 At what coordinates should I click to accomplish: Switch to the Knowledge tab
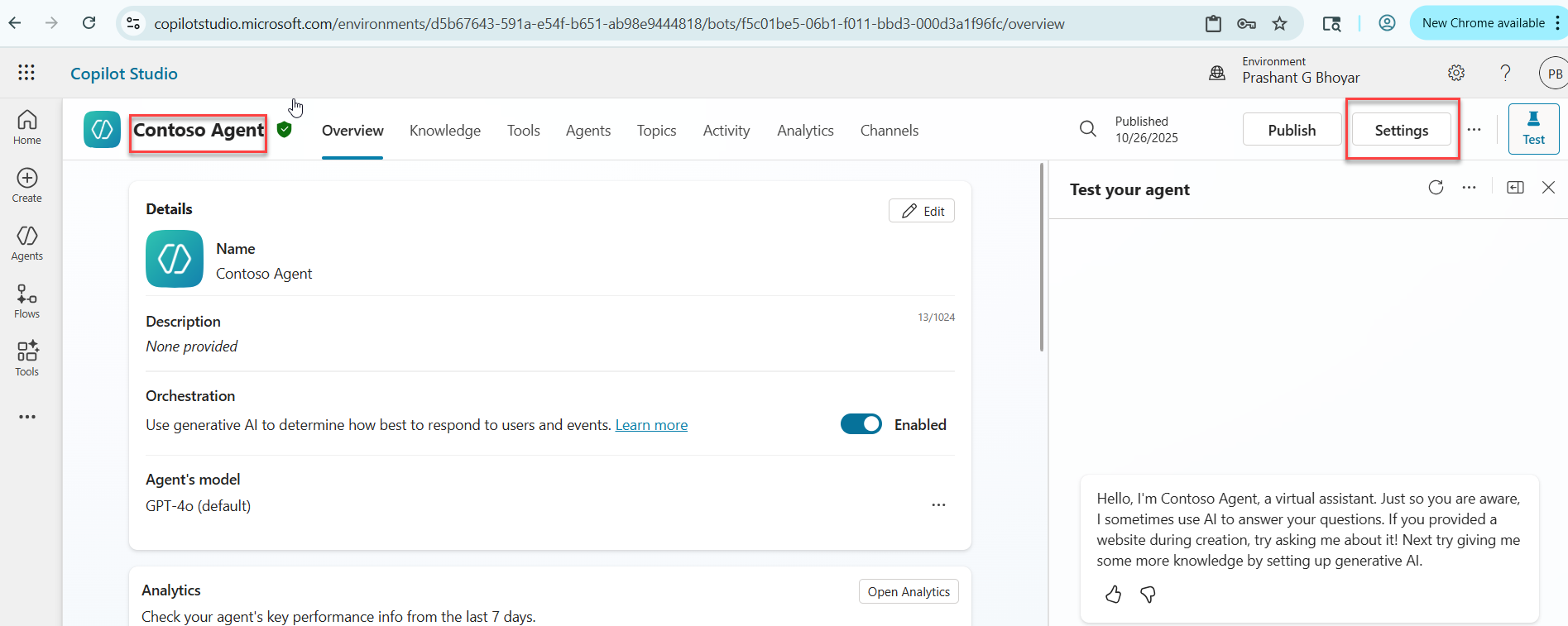pyautogui.click(x=444, y=131)
